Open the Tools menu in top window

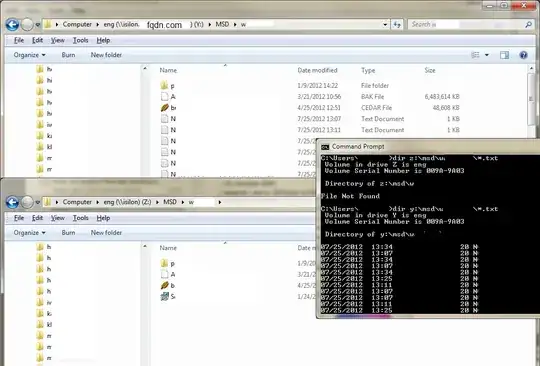(80, 40)
